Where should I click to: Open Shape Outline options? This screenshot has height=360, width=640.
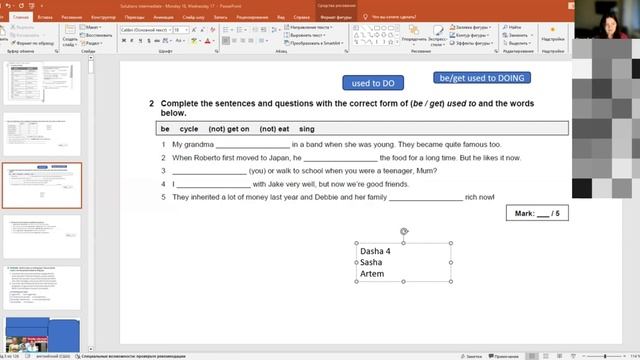coord(469,35)
